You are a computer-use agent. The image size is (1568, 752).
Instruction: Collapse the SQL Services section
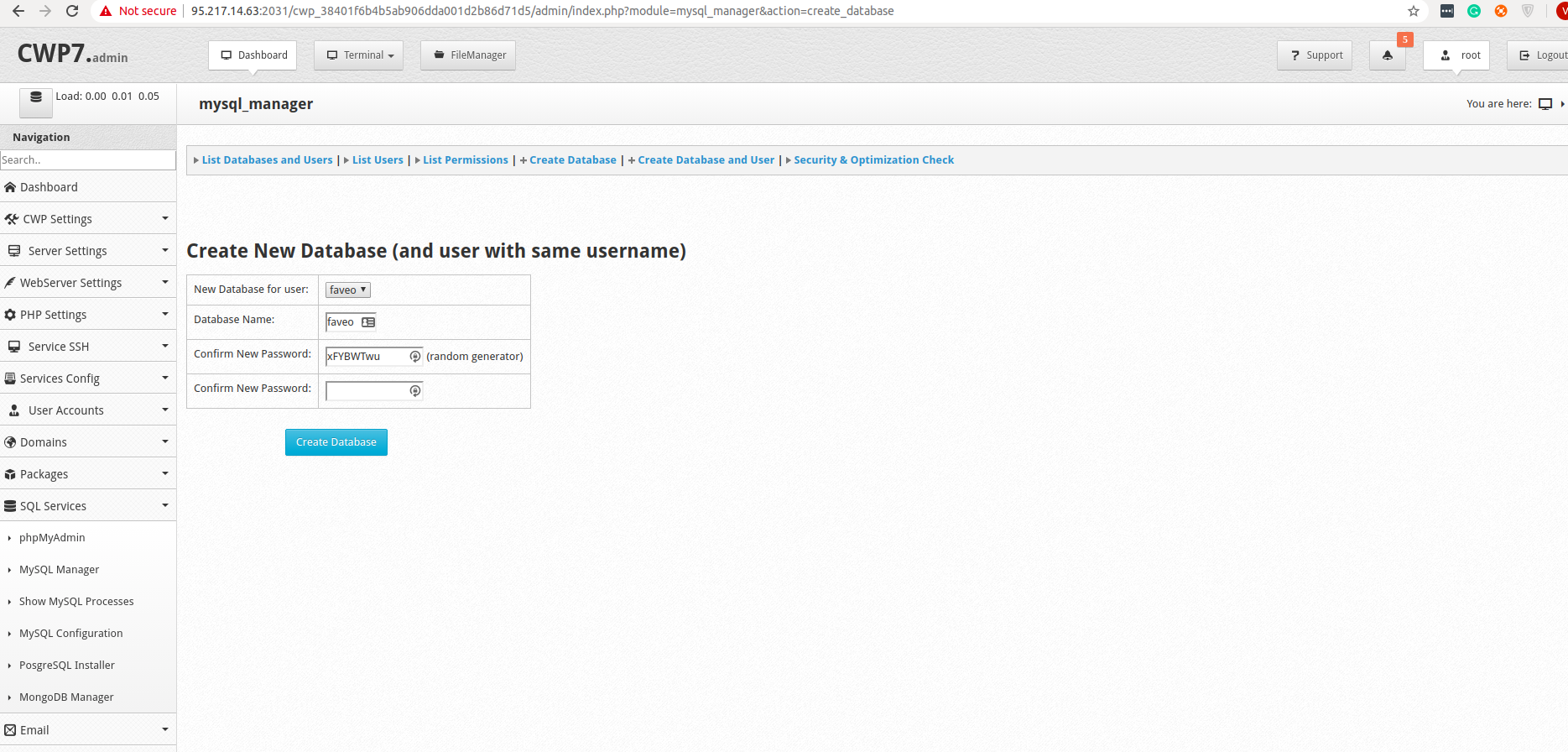click(x=87, y=506)
